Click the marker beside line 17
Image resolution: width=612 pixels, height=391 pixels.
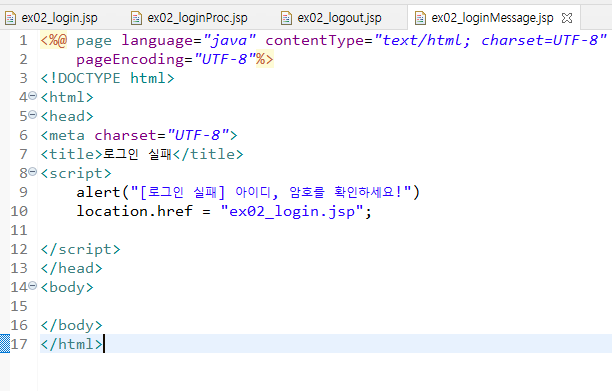[5, 344]
